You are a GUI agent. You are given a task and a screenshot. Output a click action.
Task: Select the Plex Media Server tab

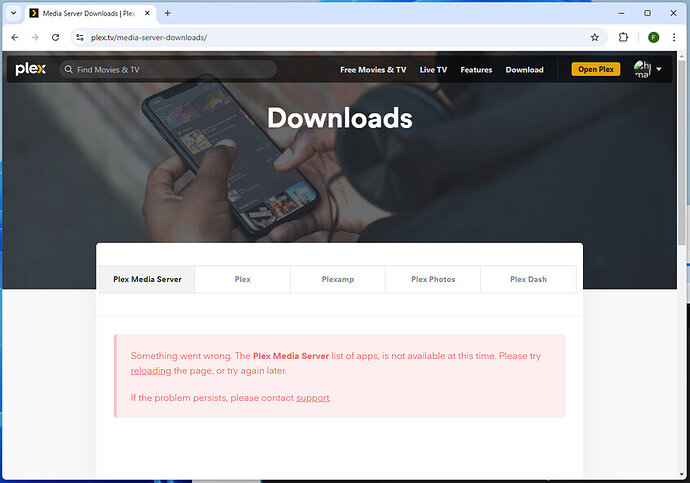point(147,279)
